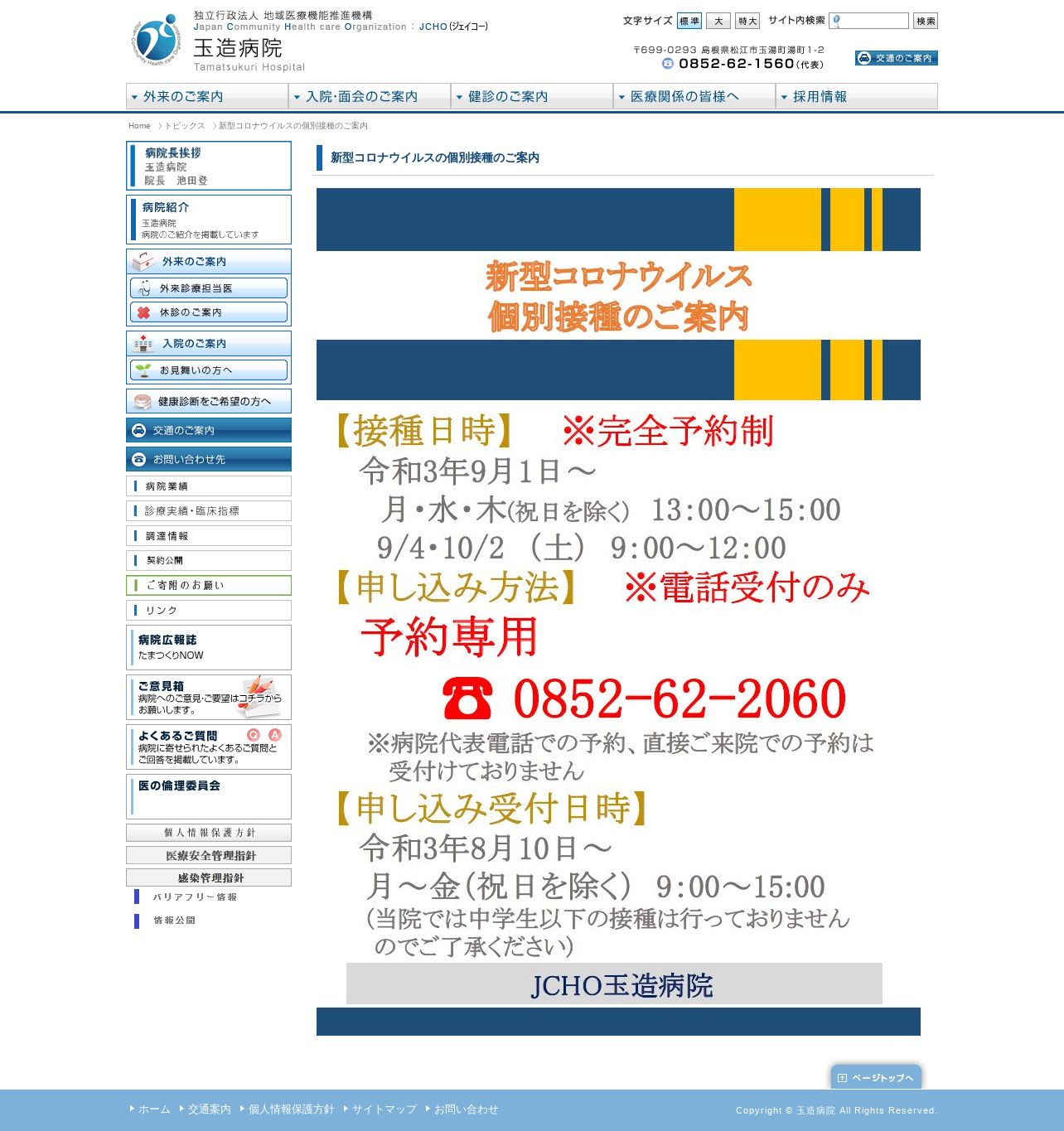Click icon on 健康診断をご希望の方へ
This screenshot has width=1064, height=1131.
(x=143, y=402)
